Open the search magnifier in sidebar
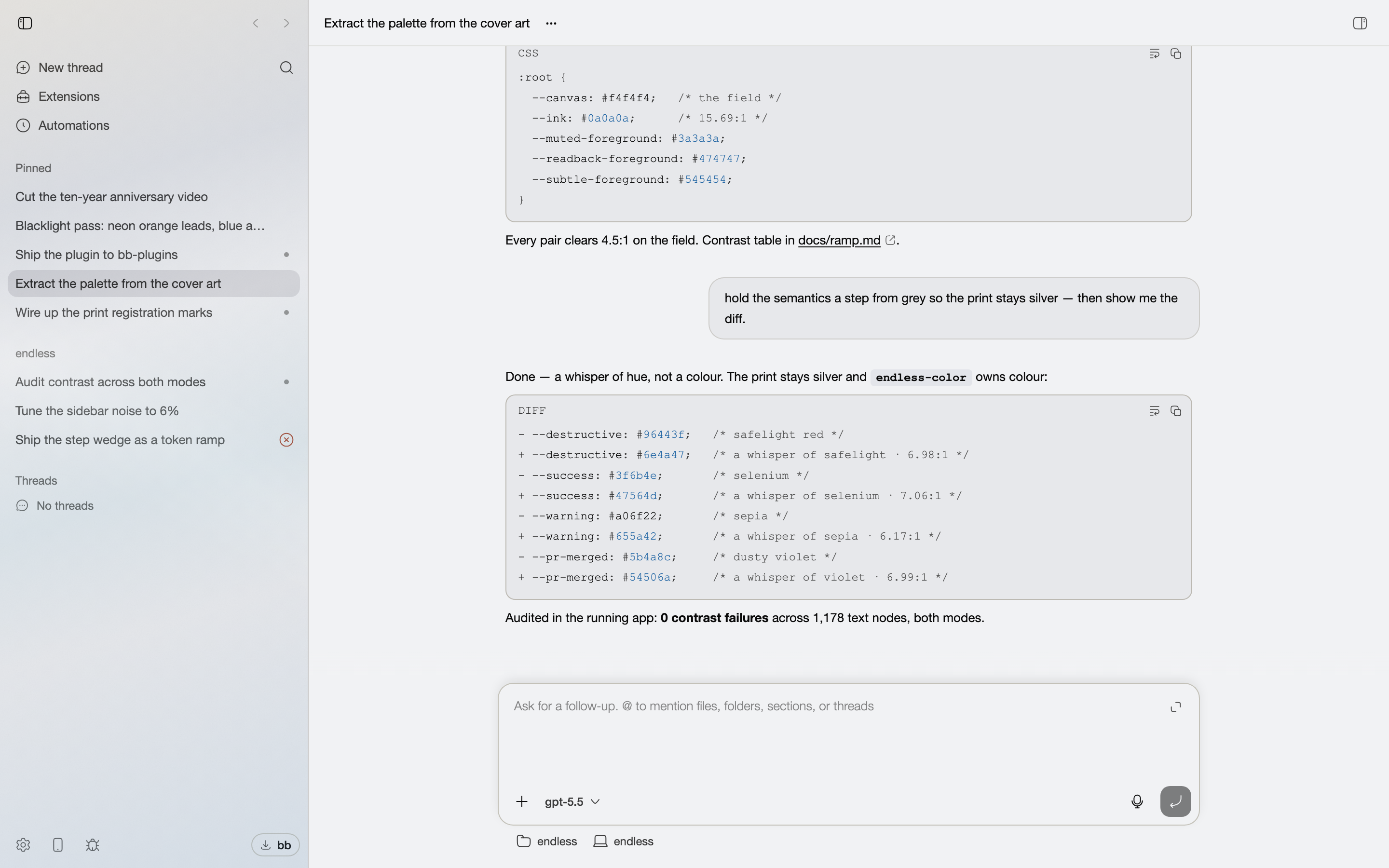 [286, 68]
